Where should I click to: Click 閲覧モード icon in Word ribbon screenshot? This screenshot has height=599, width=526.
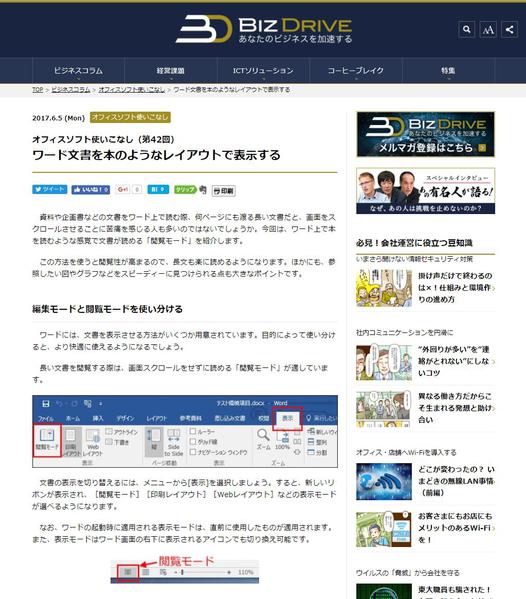tap(47, 440)
